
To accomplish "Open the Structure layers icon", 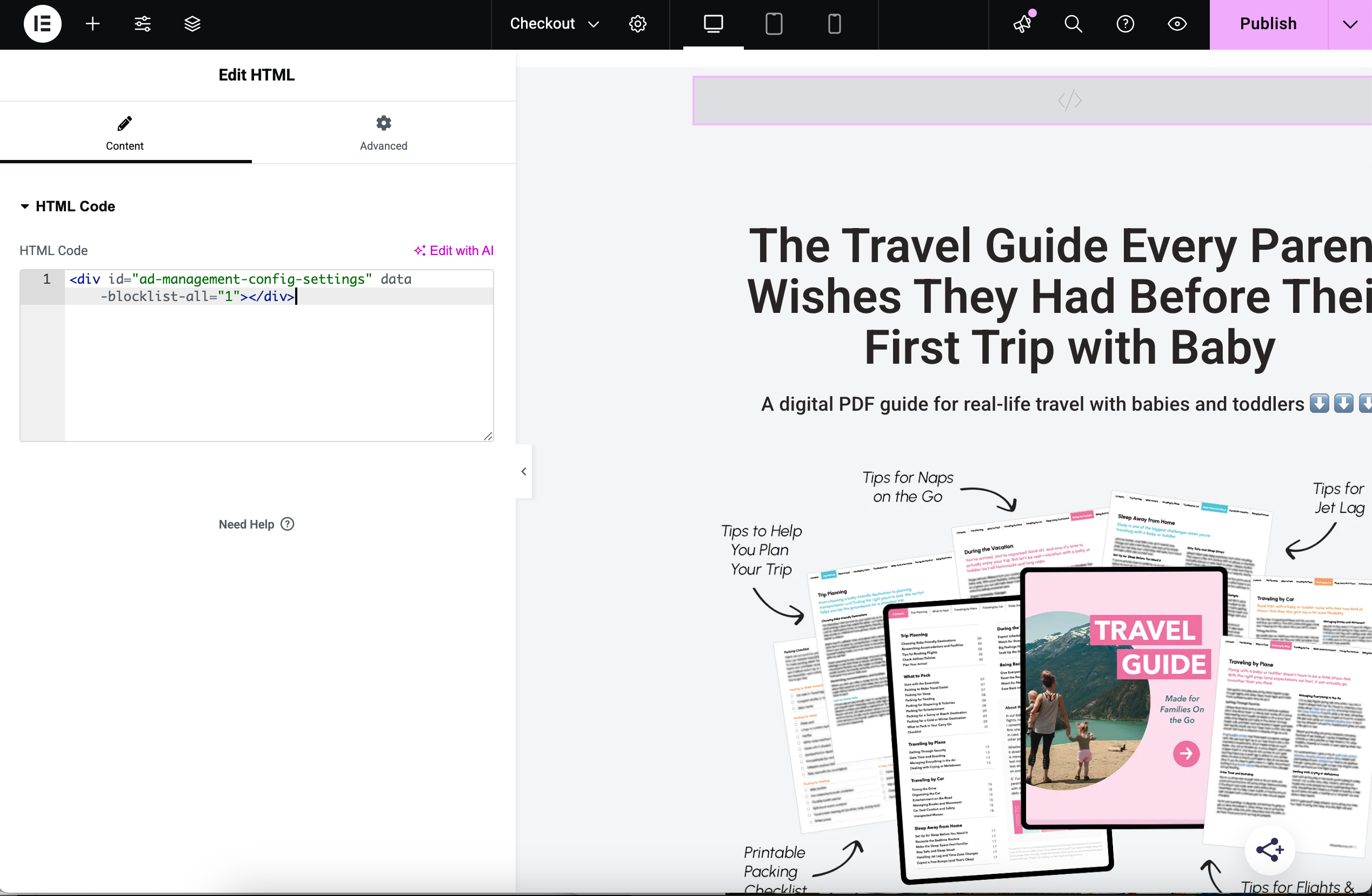I will coord(192,24).
